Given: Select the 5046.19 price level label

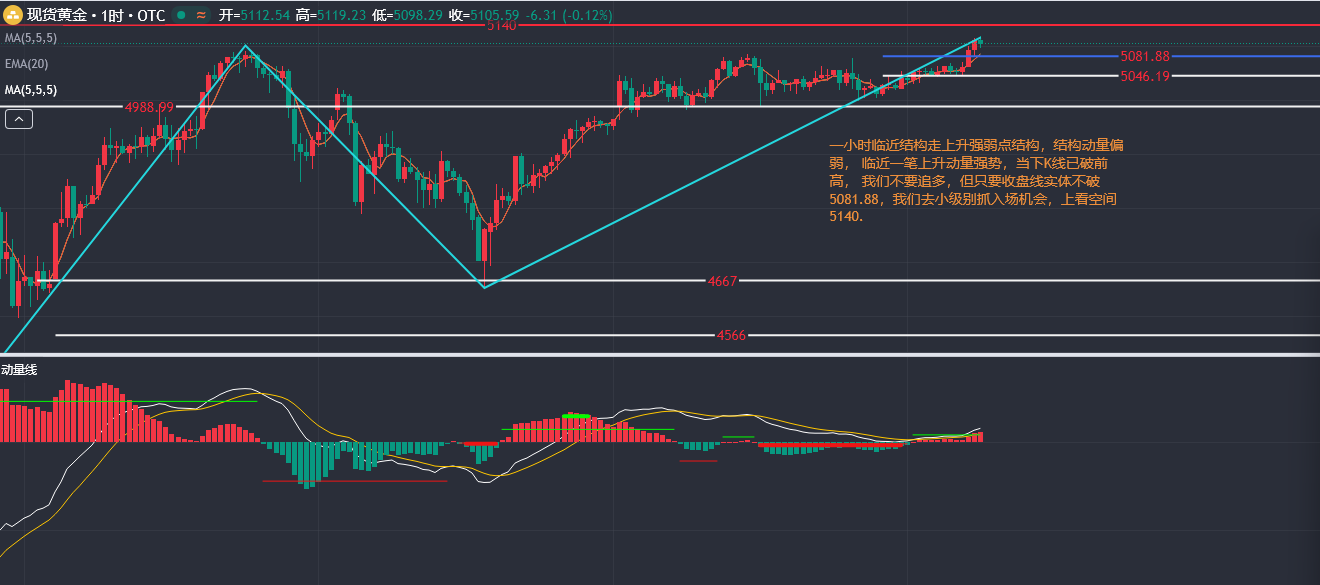Looking at the screenshot, I should point(1144,76).
